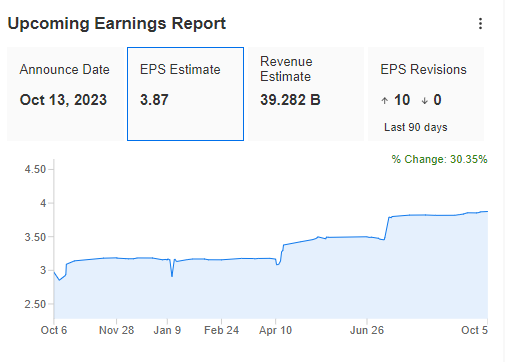
Task: Click the 3.87 EPS estimate value
Action: tap(154, 100)
